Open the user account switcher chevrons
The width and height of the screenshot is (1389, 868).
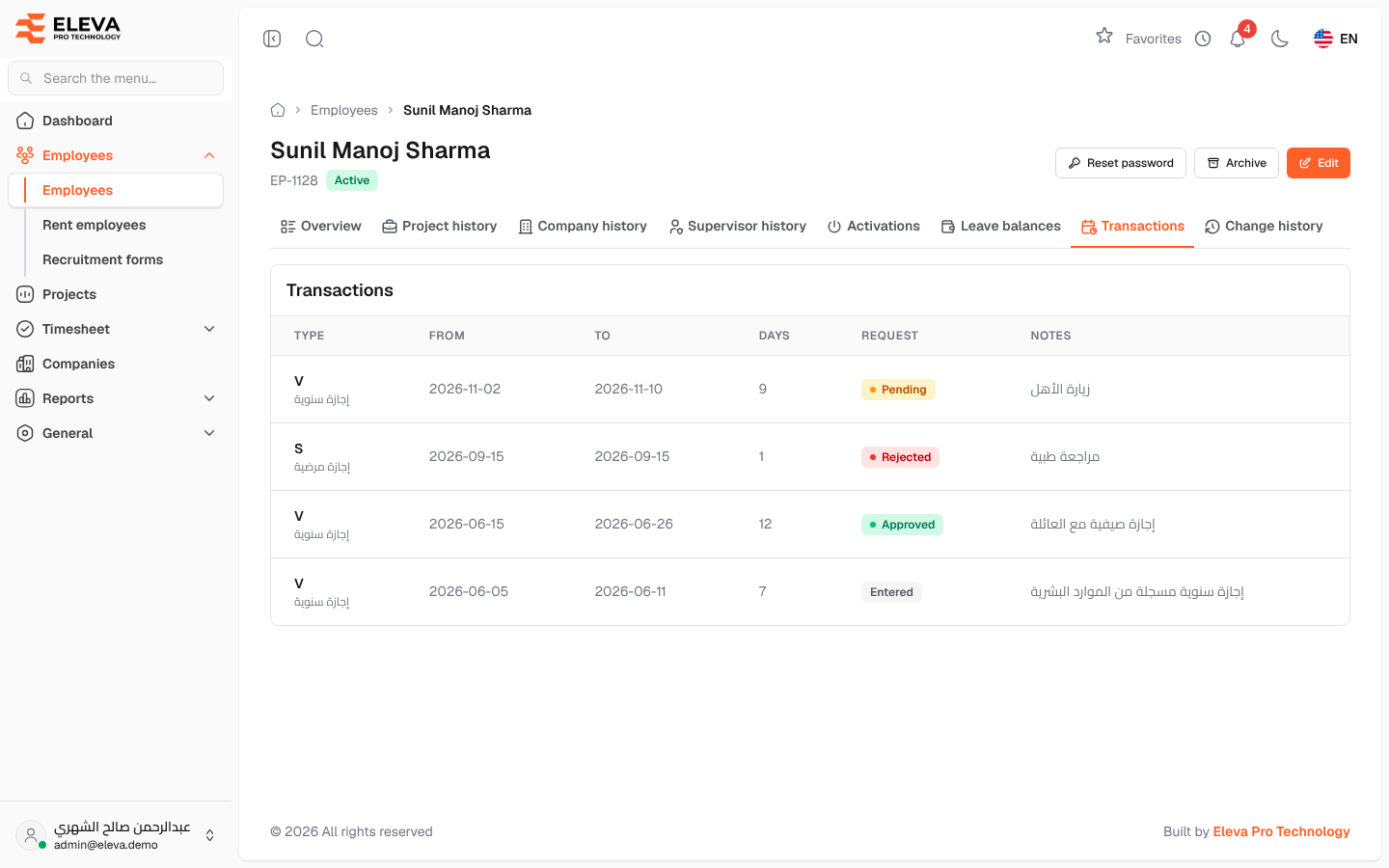tap(209, 835)
